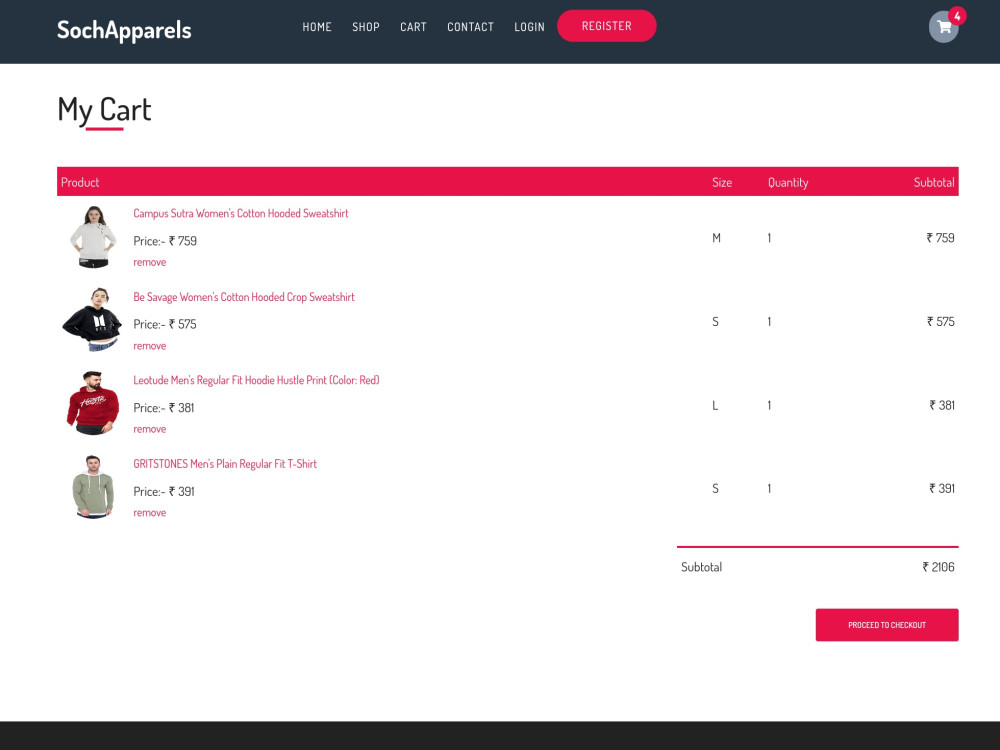
Task: Click the My Cart heading
Action: click(x=105, y=110)
